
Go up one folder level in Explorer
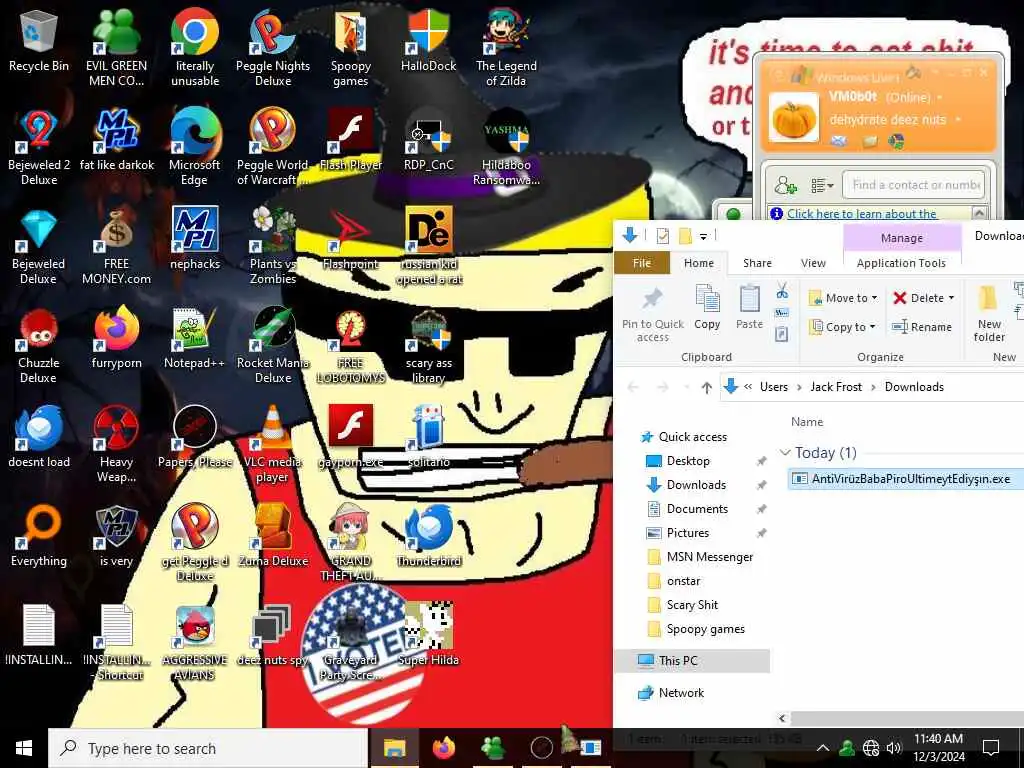coord(706,388)
